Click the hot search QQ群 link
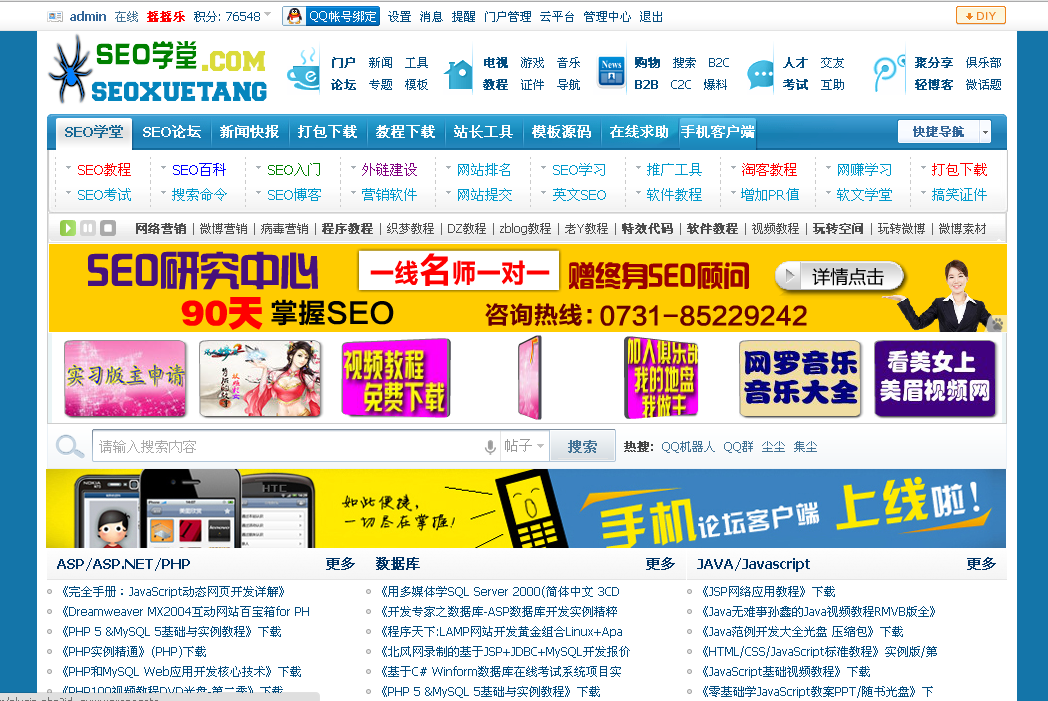1048x701 pixels. tap(738, 446)
